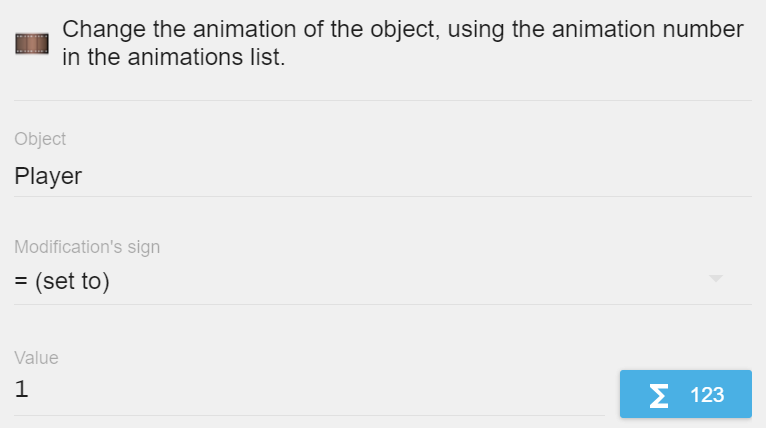
Task: Click the film strip animation icon
Action: point(32,44)
